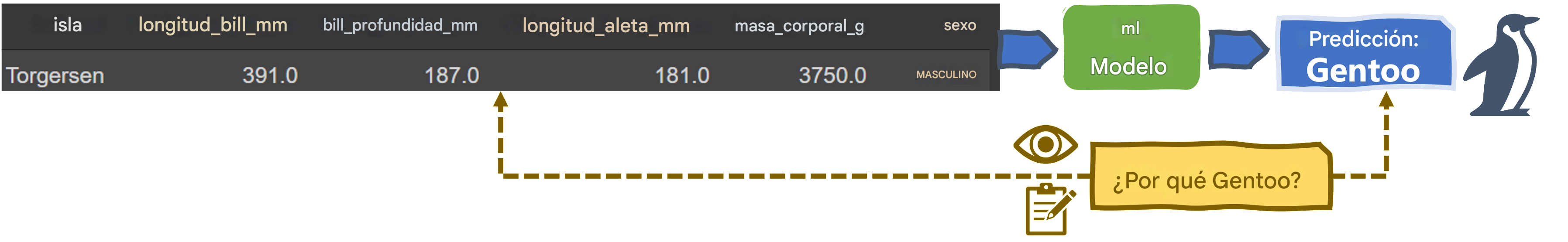Click the yellow ¿Por qué Gentoo? box
The height and width of the screenshot is (242, 1568).
1210,177
